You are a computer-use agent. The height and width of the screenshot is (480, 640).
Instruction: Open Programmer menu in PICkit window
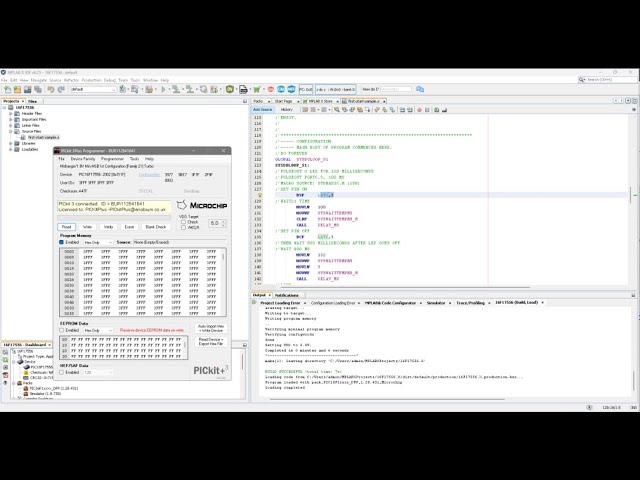[x=112, y=159]
